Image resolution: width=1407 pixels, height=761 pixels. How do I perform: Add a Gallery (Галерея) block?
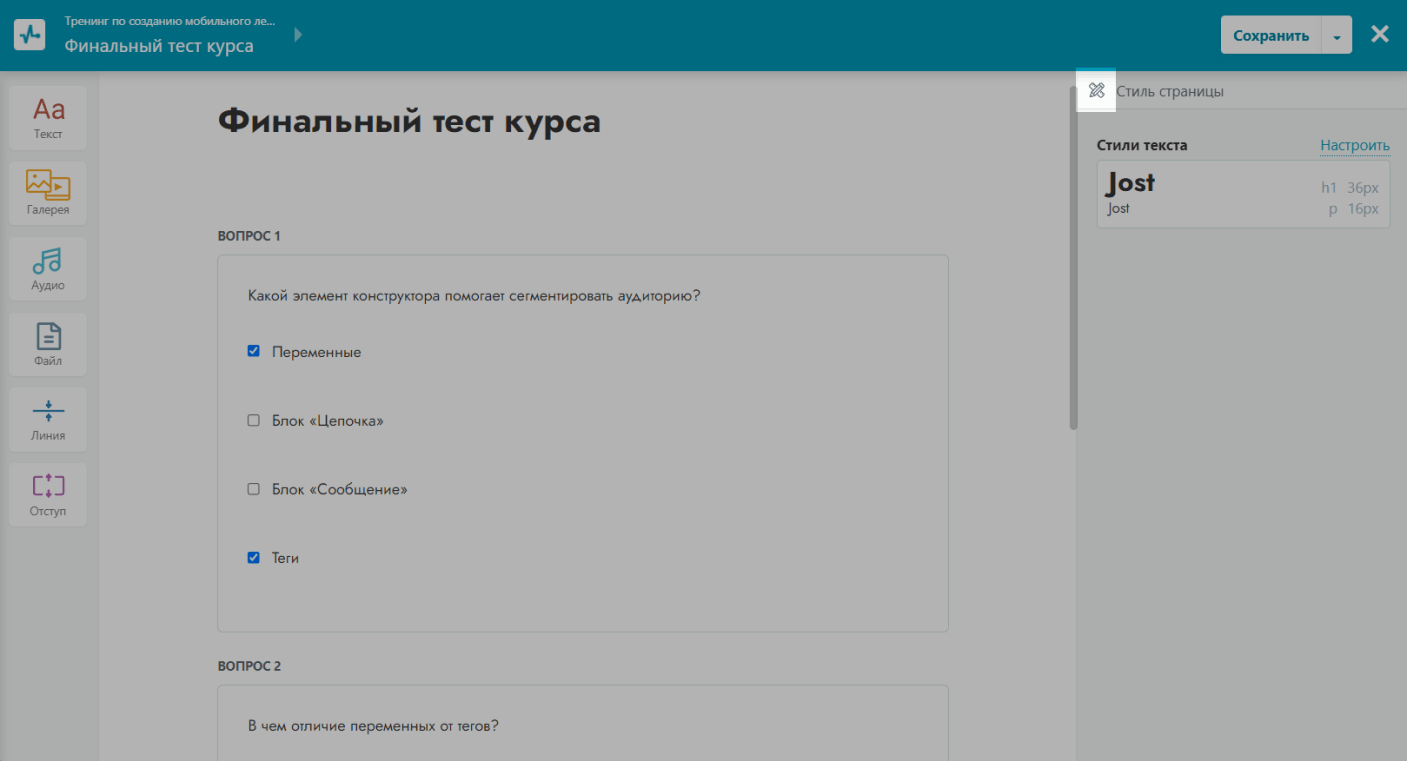pos(48,193)
